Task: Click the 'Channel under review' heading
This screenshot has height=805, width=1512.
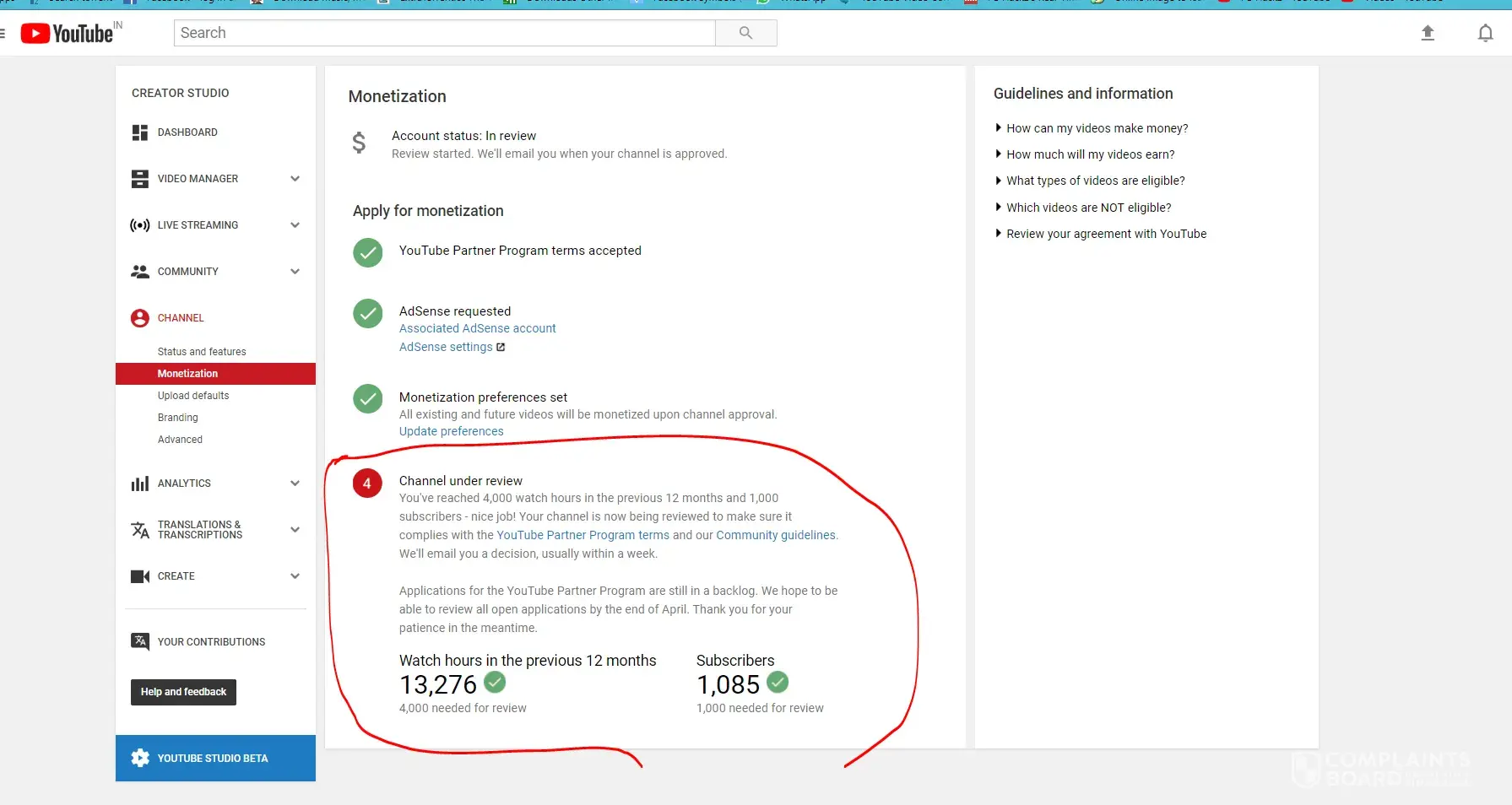Action: click(461, 481)
